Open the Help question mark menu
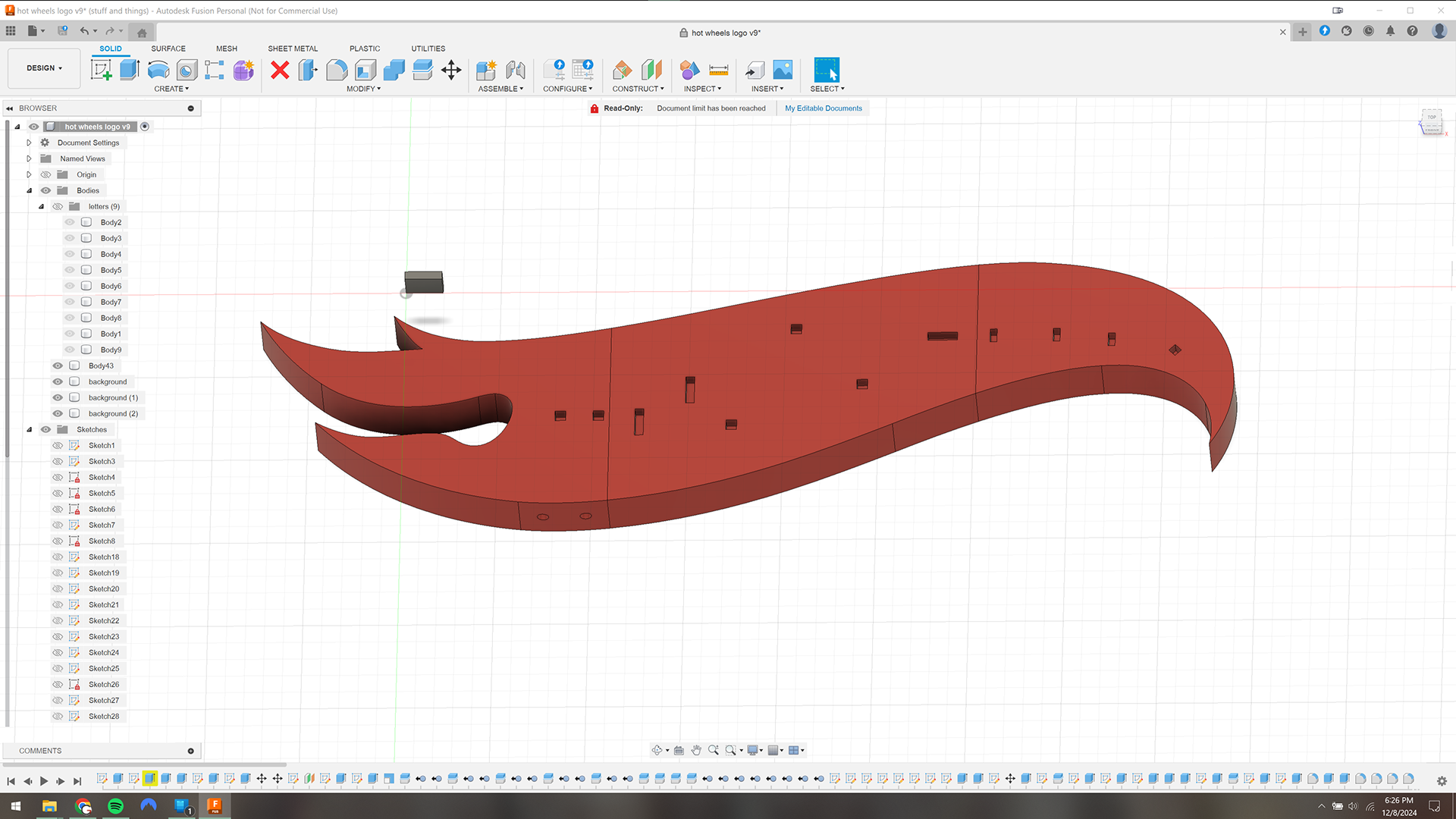The width and height of the screenshot is (1456, 819). (1412, 31)
